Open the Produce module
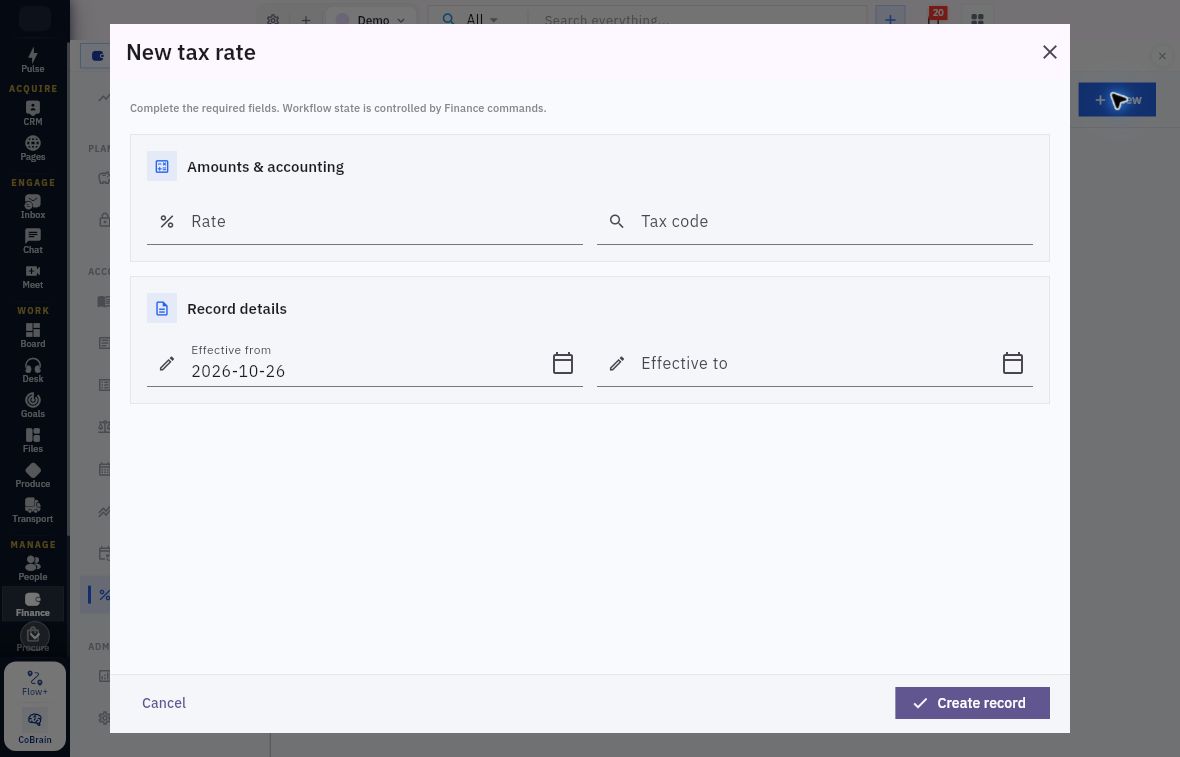 (x=32, y=476)
